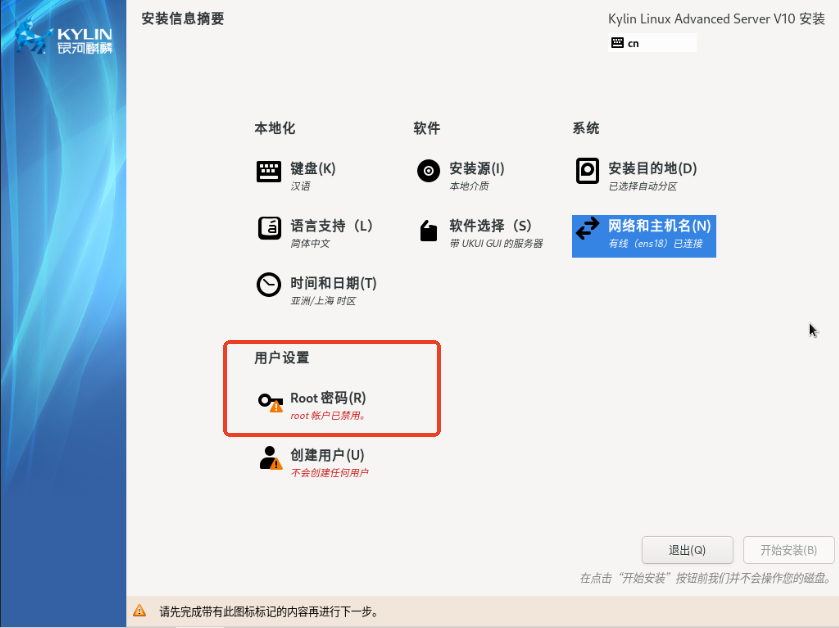Open the time and date clock icon

coord(269,285)
